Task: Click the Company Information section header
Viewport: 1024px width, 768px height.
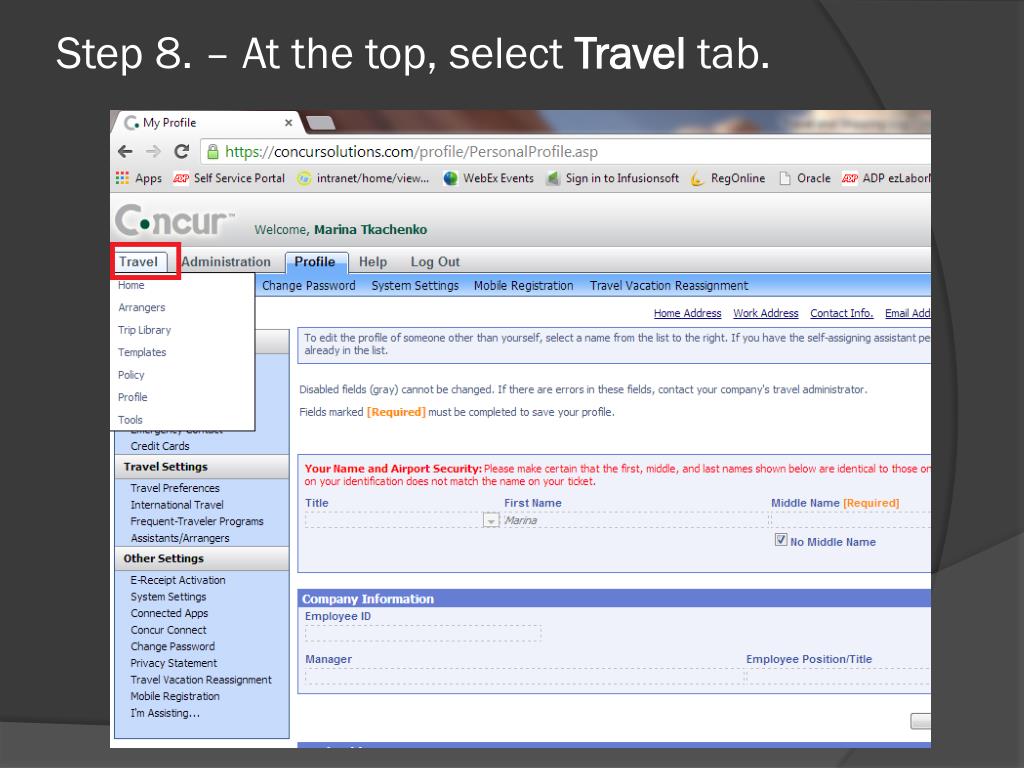Action: click(614, 599)
